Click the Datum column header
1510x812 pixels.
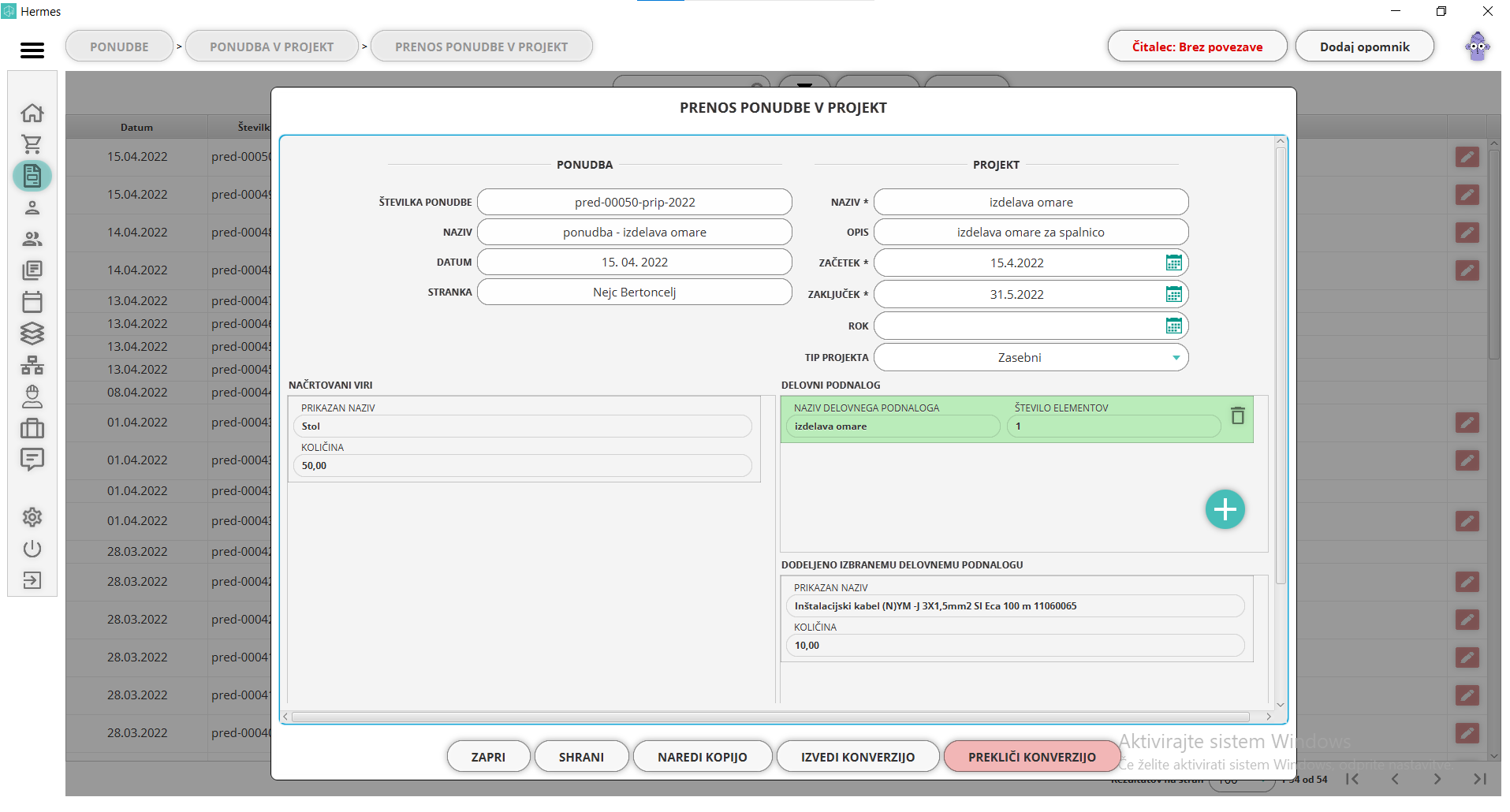[137, 127]
